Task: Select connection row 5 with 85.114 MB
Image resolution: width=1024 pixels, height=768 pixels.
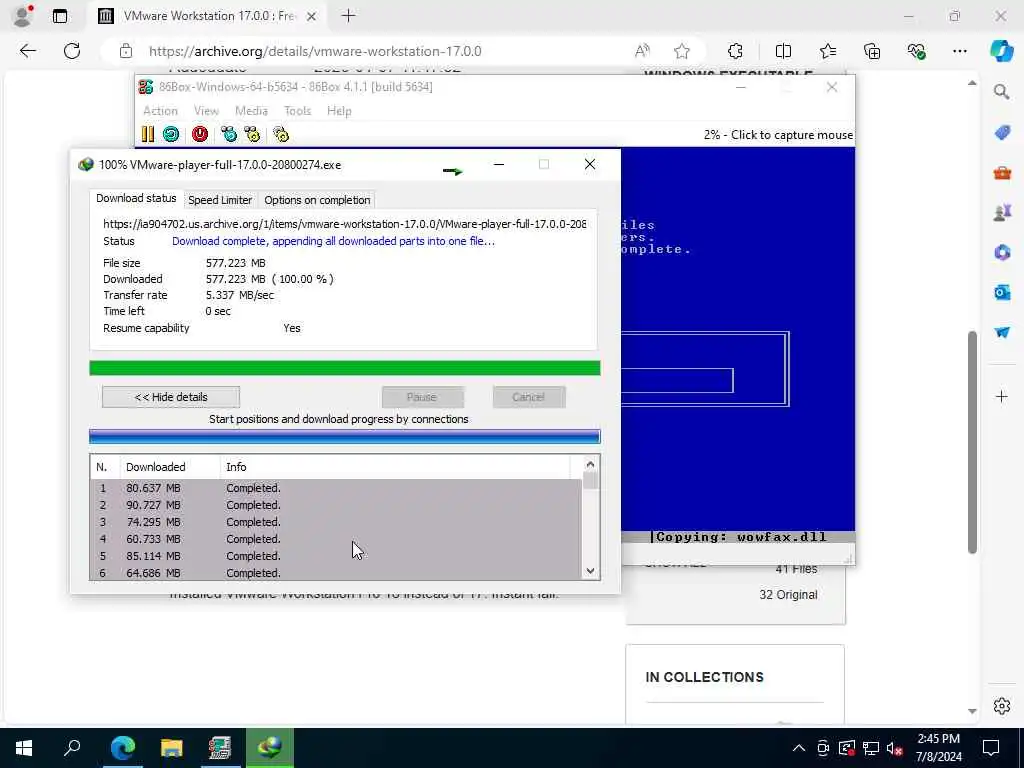Action: pyautogui.click(x=336, y=556)
